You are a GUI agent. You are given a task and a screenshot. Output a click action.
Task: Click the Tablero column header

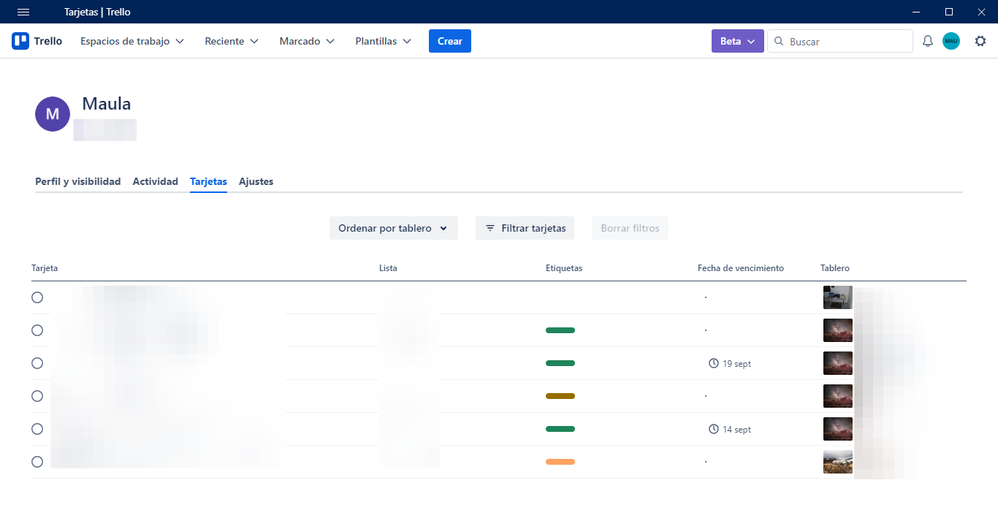click(835, 268)
